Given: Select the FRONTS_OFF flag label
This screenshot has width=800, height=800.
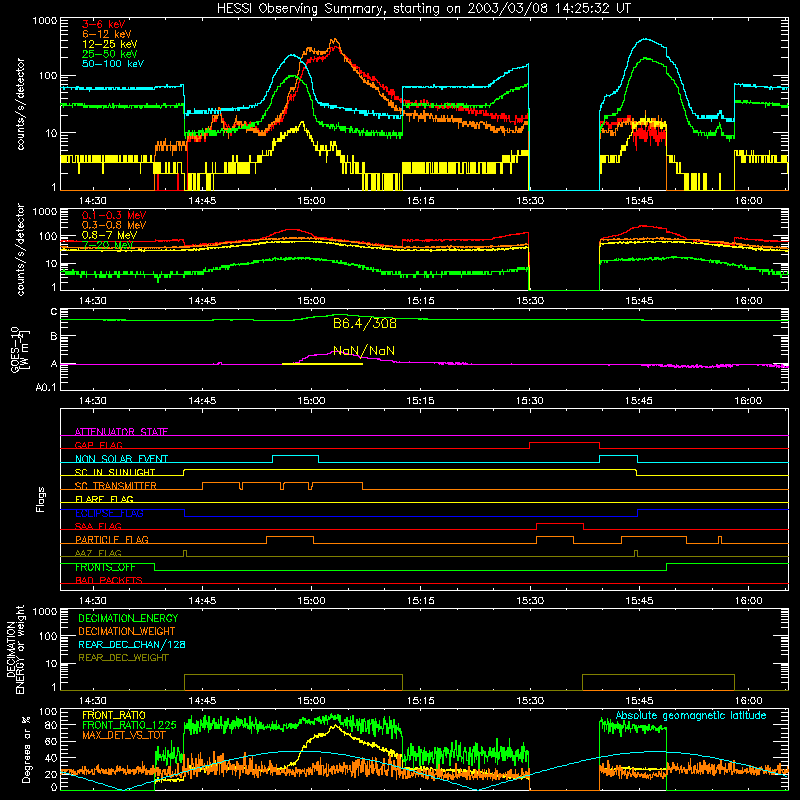Looking at the screenshot, I should [x=105, y=567].
